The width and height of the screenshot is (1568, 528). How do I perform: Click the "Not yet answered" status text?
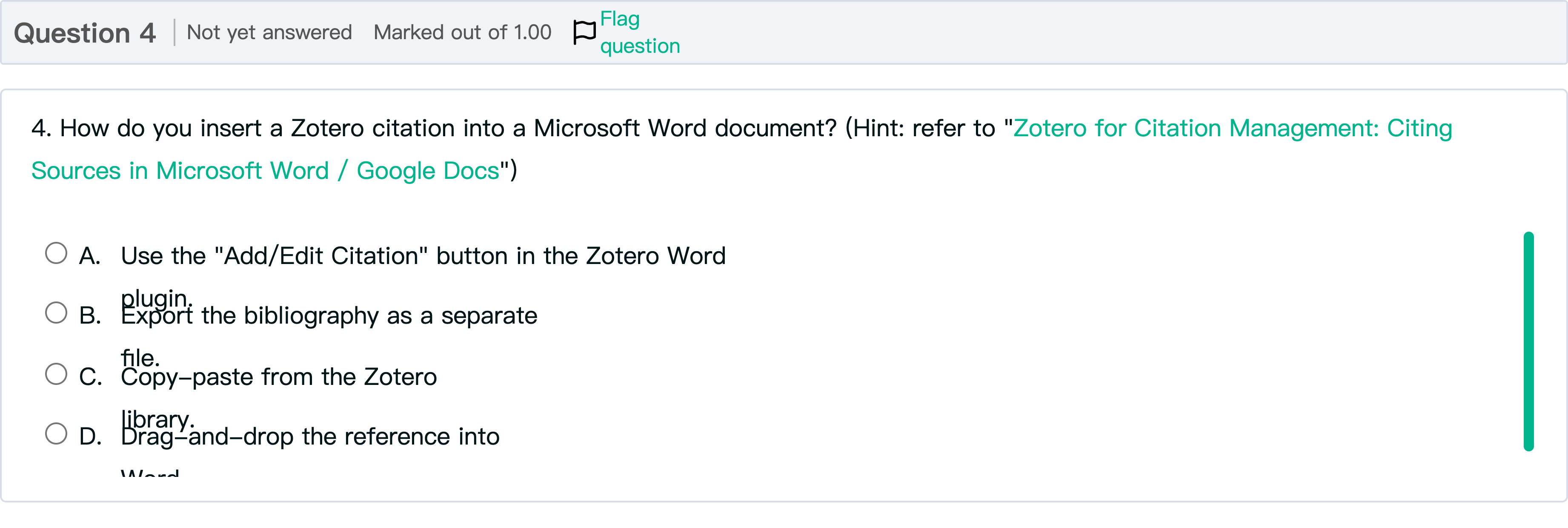click(x=269, y=32)
